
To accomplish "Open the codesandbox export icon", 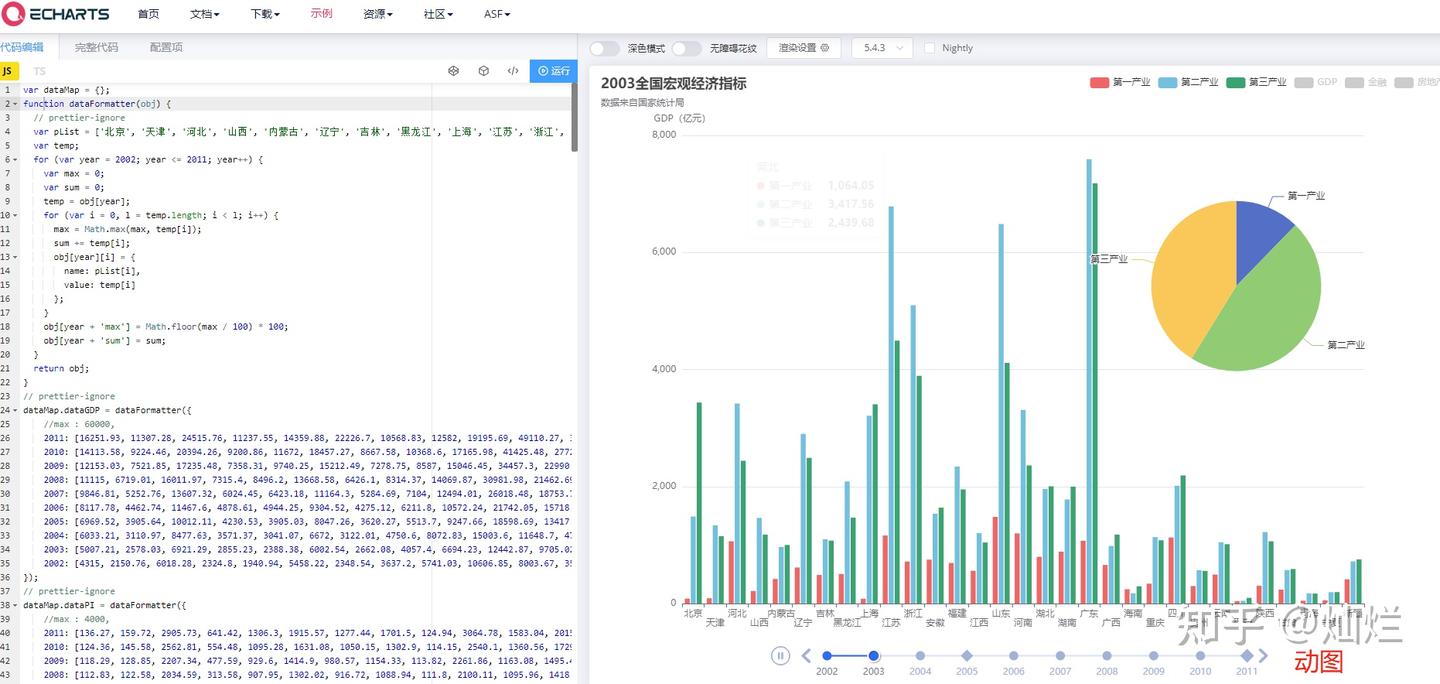I will point(453,71).
